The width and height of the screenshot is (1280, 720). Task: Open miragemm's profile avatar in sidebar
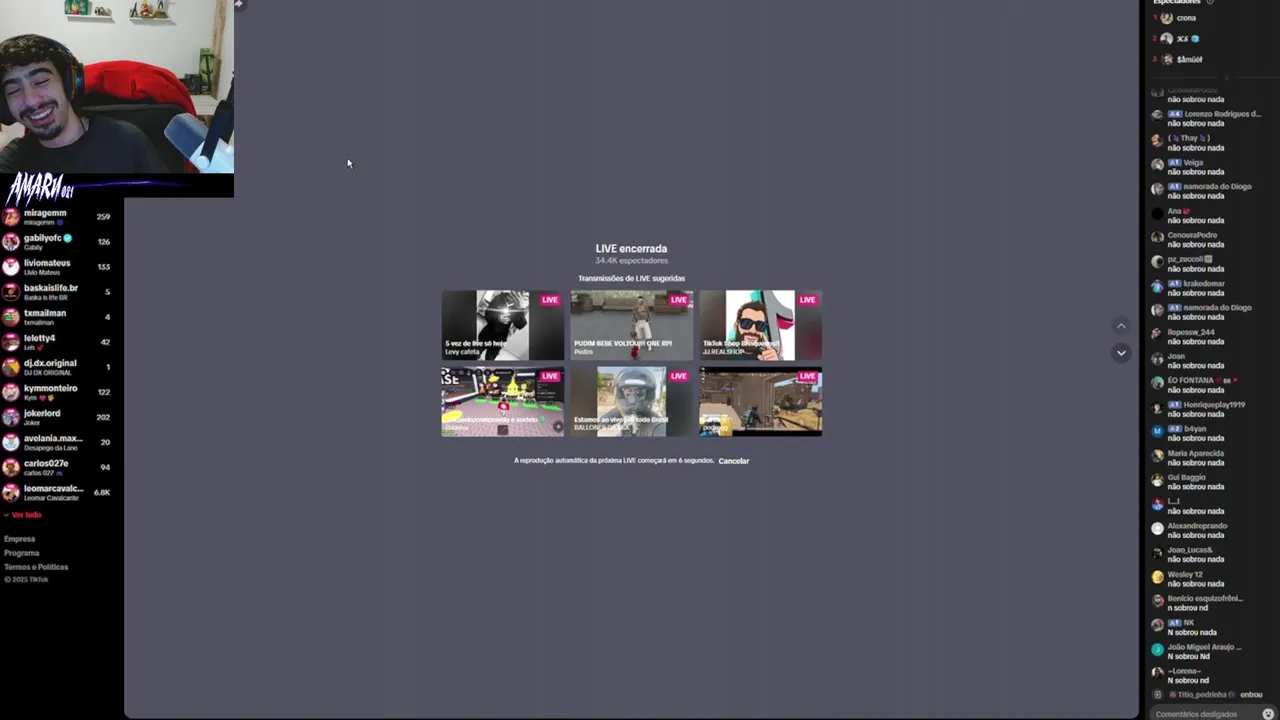[x=11, y=216]
